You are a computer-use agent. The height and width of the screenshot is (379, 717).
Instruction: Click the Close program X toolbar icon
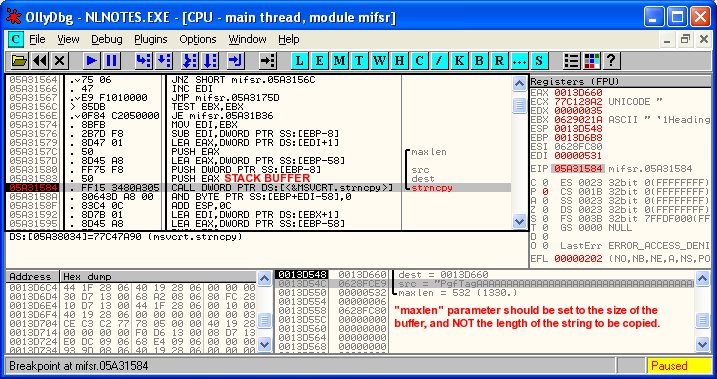coord(60,60)
